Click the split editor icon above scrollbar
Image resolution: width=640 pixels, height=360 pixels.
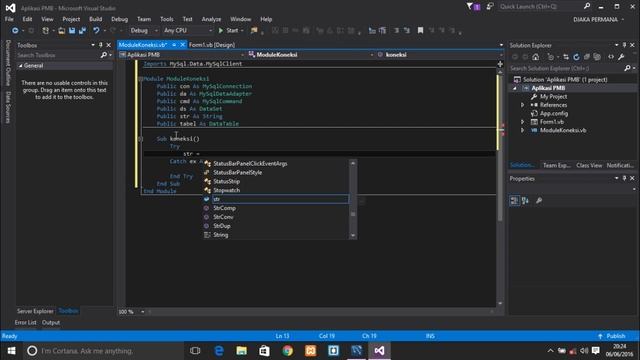(500, 64)
